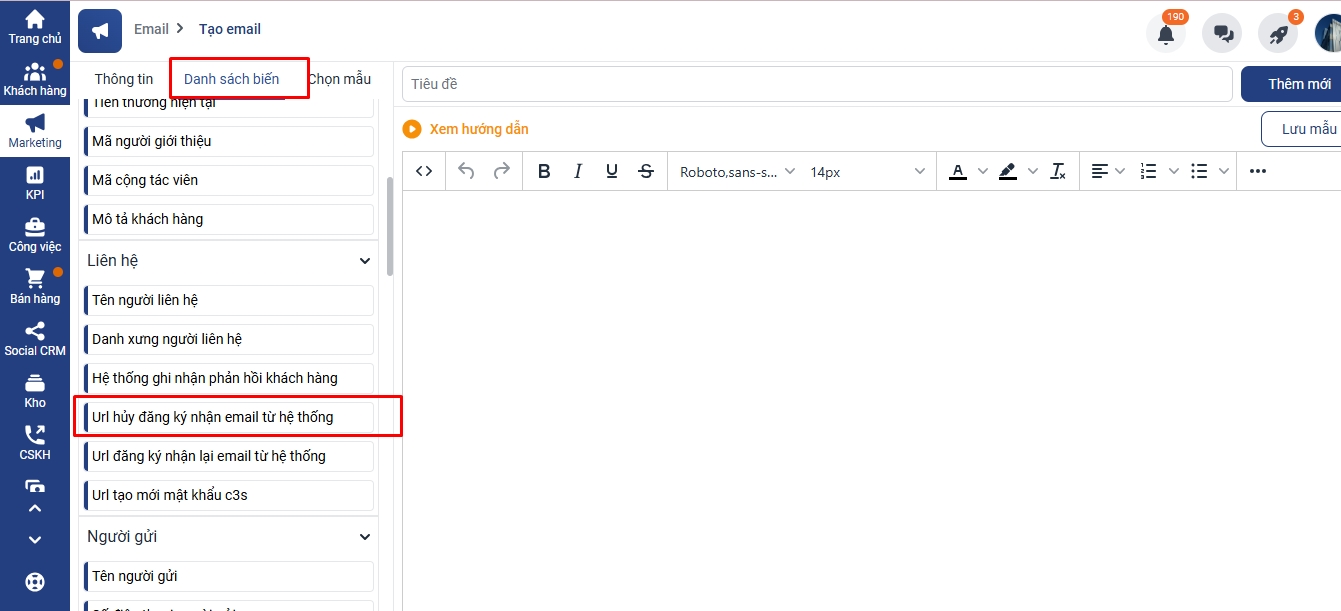Image resolution: width=1341 pixels, height=611 pixels.
Task: Click the Tiêu đề input field
Action: click(817, 84)
